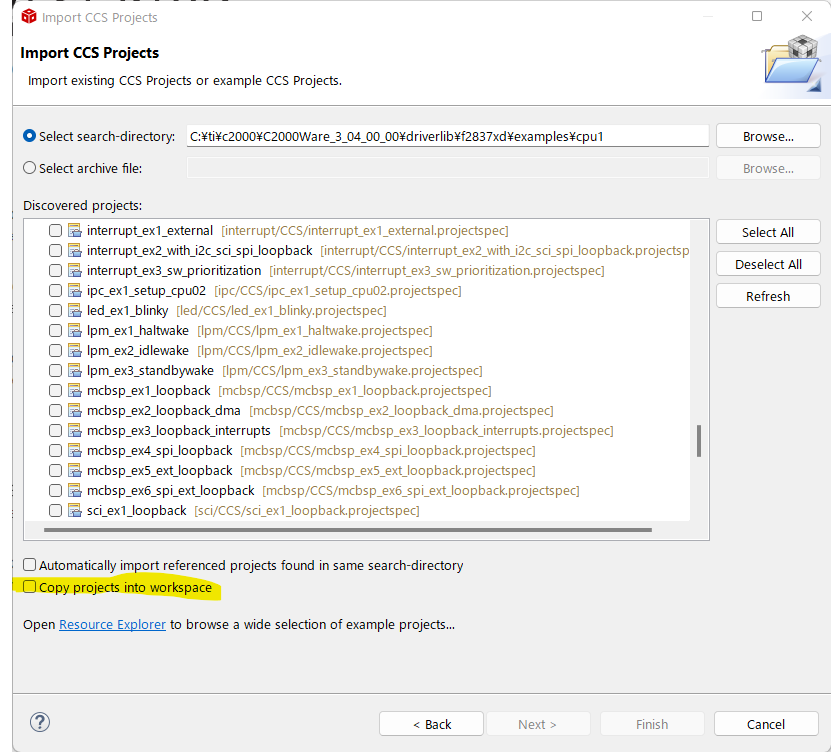Open the Resource Explorer link
This screenshot has height=752, width=831.
112,624
